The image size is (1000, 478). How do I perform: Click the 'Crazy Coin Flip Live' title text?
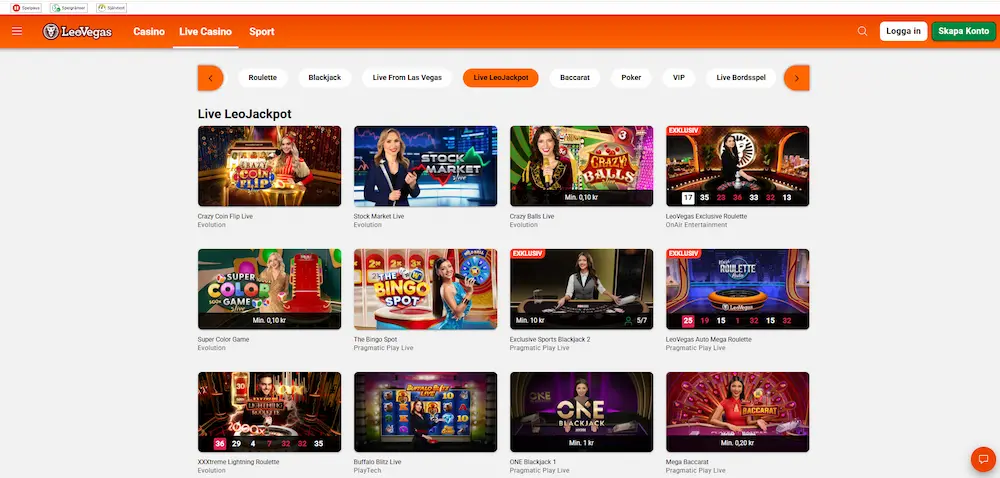[x=225, y=217]
